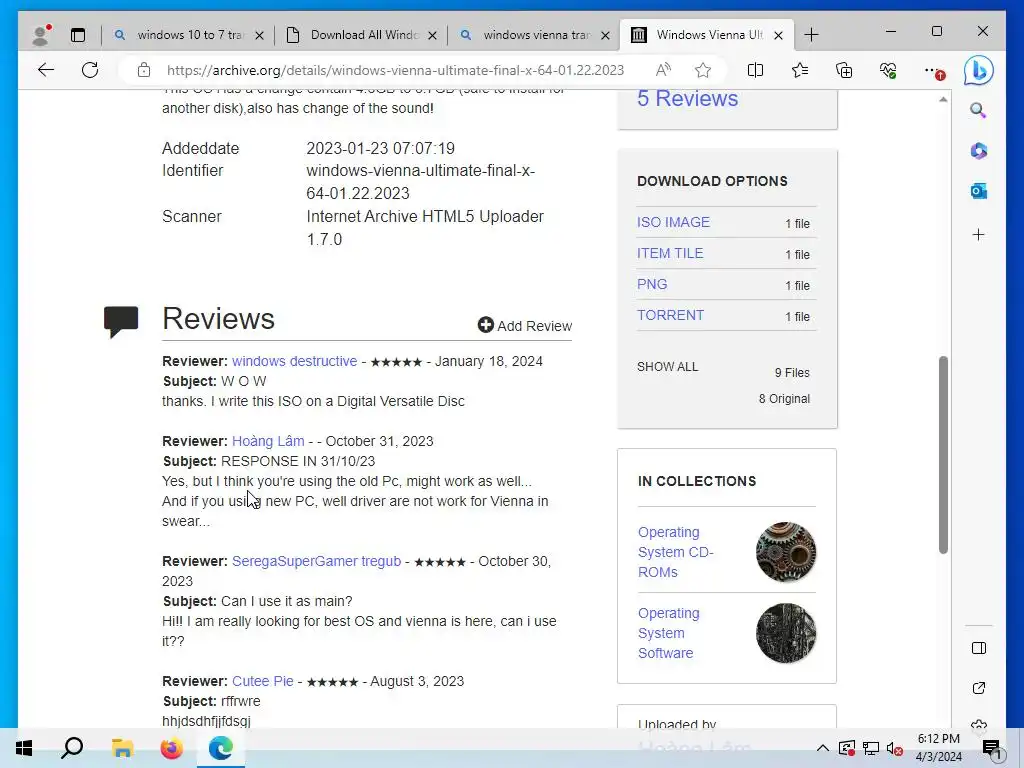This screenshot has width=1024, height=768.
Task: Open Bing Copilot sidebar button
Action: coord(978,70)
